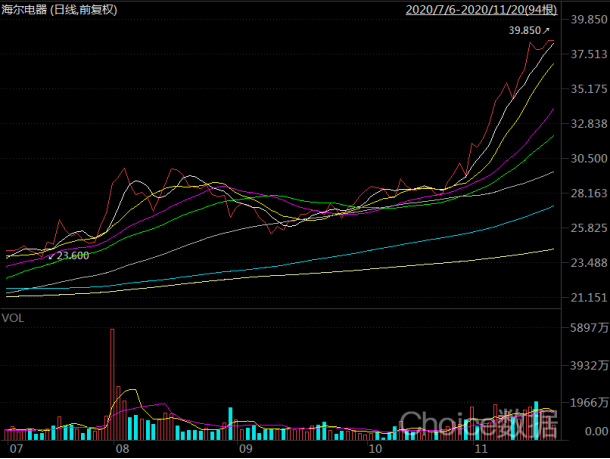Image resolution: width=610 pixels, height=459 pixels.
Task: Click the top axis price label 39.850
Action: coord(589,19)
